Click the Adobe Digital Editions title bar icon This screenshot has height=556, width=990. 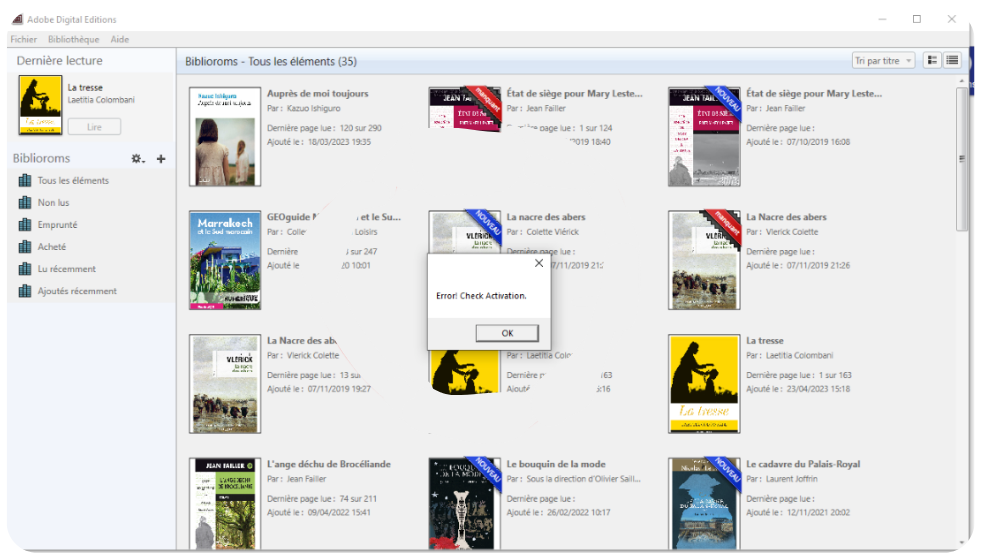17,19
